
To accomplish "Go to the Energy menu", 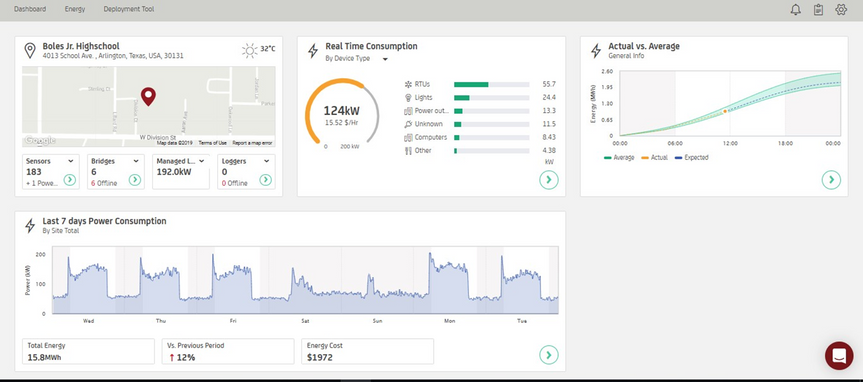I will coord(75,9).
